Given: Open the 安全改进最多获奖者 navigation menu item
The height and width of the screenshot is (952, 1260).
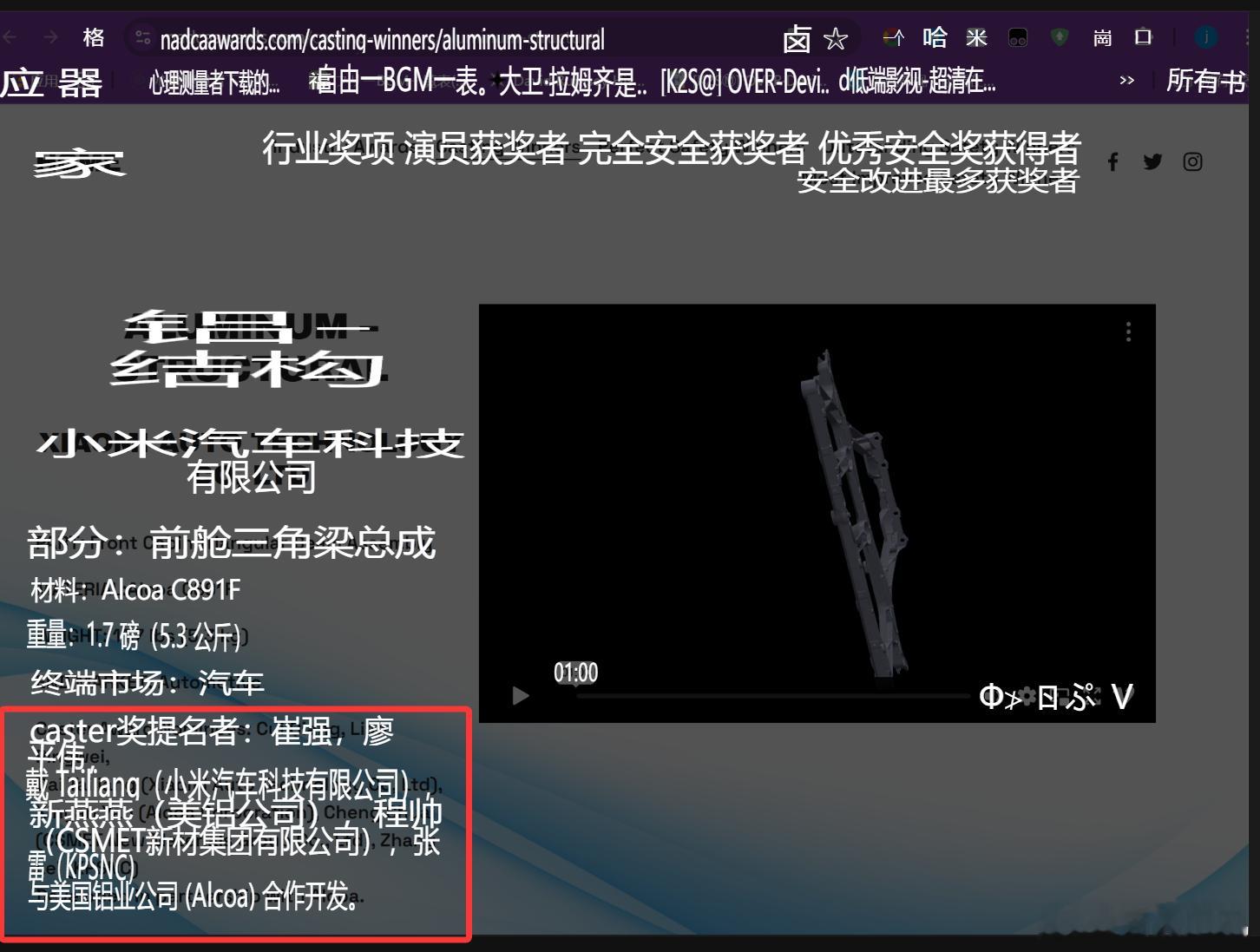Looking at the screenshot, I should [x=938, y=181].
